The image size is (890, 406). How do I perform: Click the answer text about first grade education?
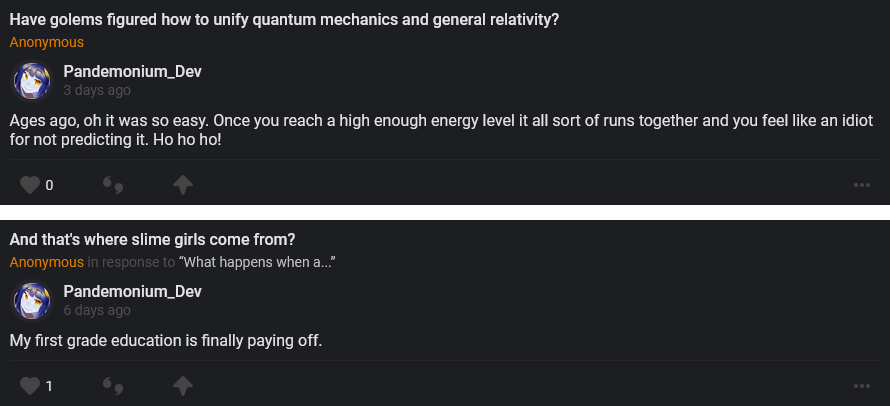tap(166, 340)
